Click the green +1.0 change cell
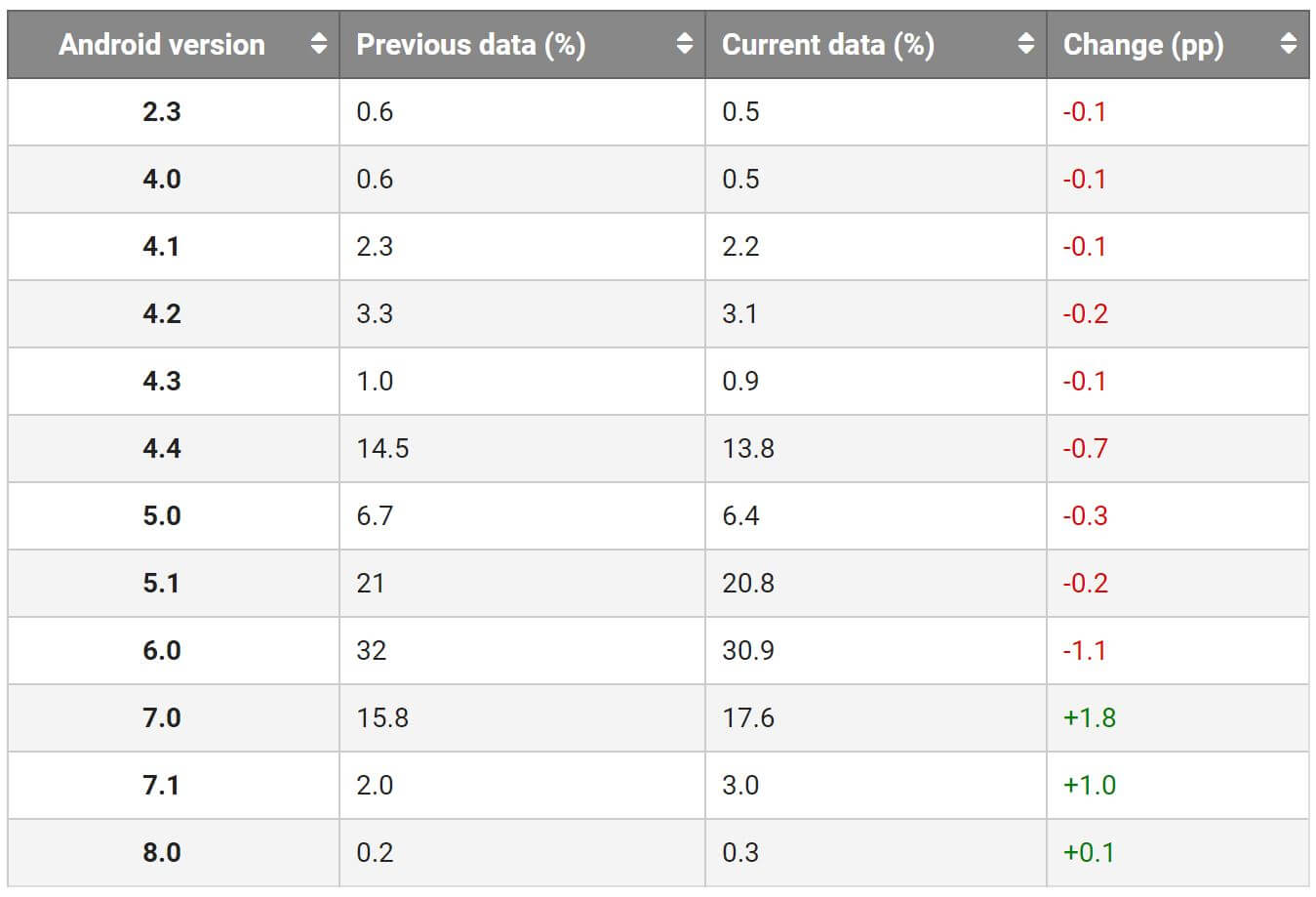1316x897 pixels. click(x=1089, y=785)
